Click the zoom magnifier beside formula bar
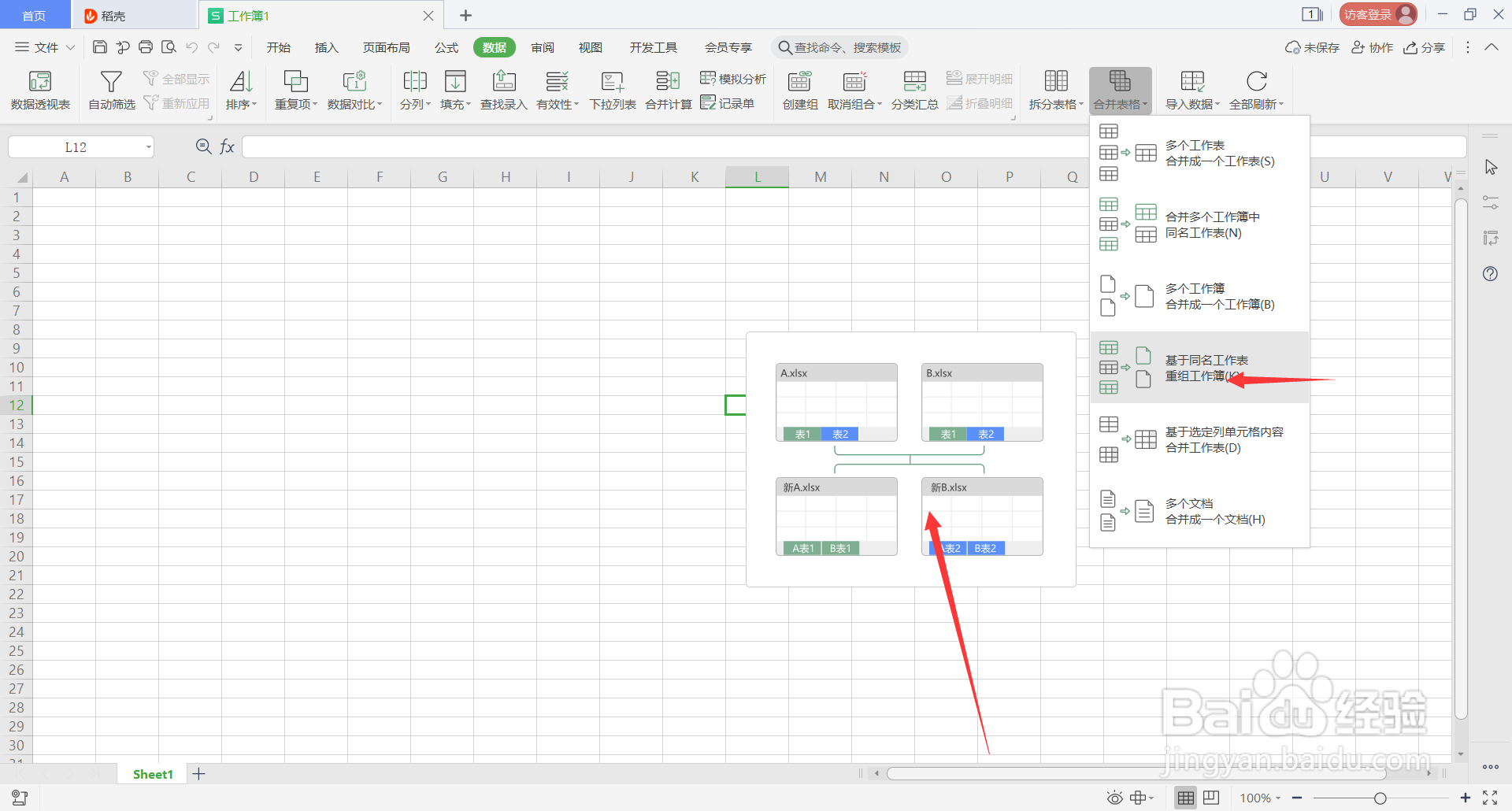The height and width of the screenshot is (811, 1512). click(x=203, y=146)
